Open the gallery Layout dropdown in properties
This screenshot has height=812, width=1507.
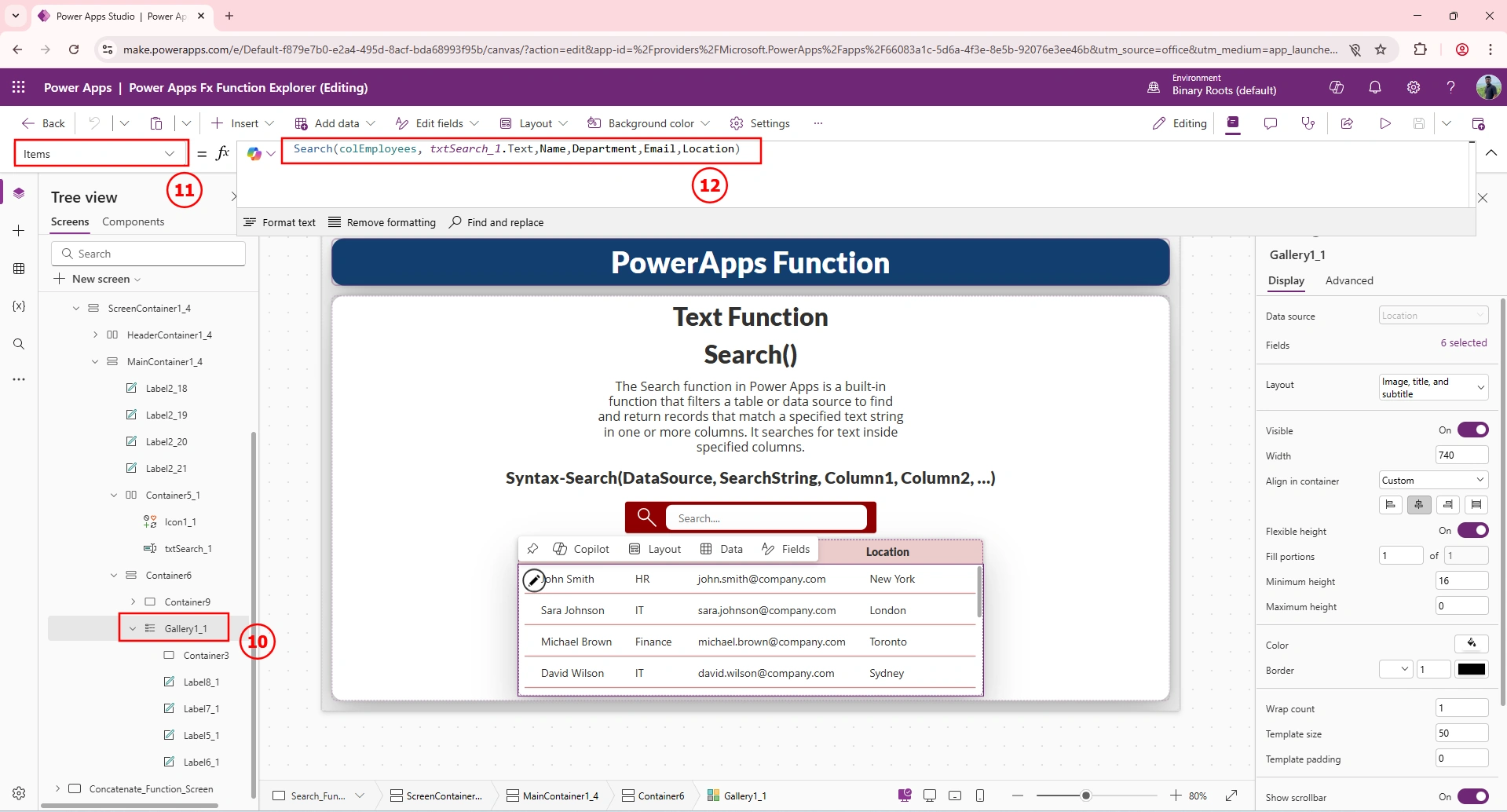point(1433,387)
